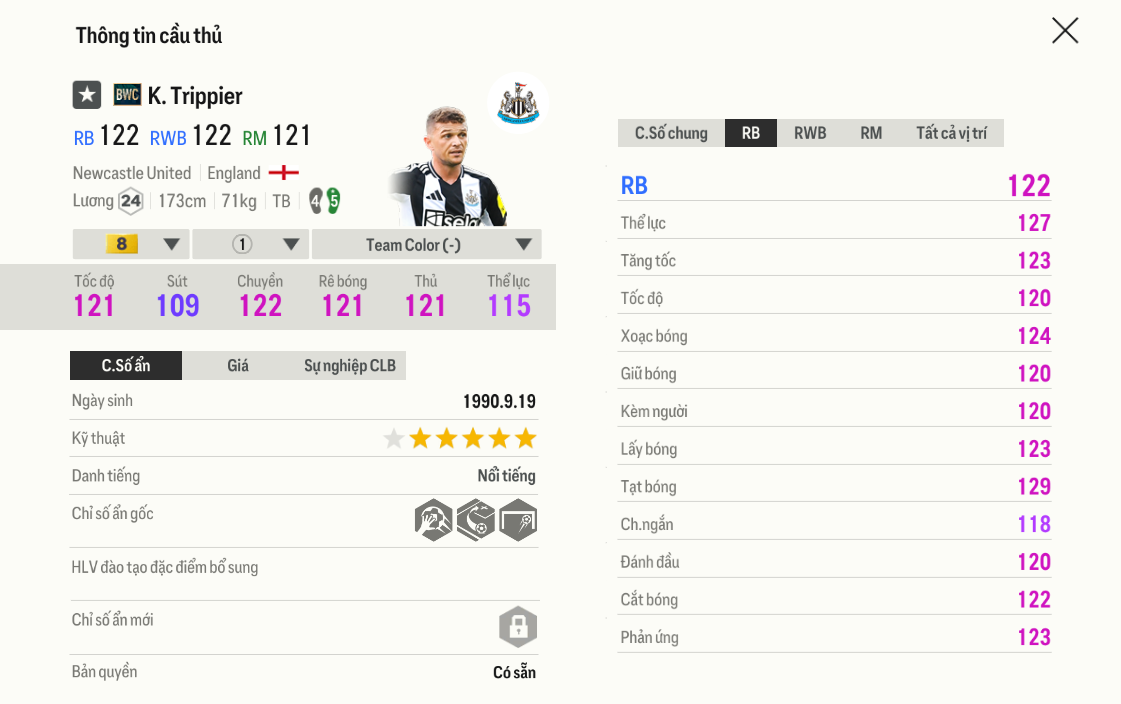Click the locked padlock icon under Chỉ số ẩn mới
Viewport: 1121px width, 704px height.
point(517,626)
